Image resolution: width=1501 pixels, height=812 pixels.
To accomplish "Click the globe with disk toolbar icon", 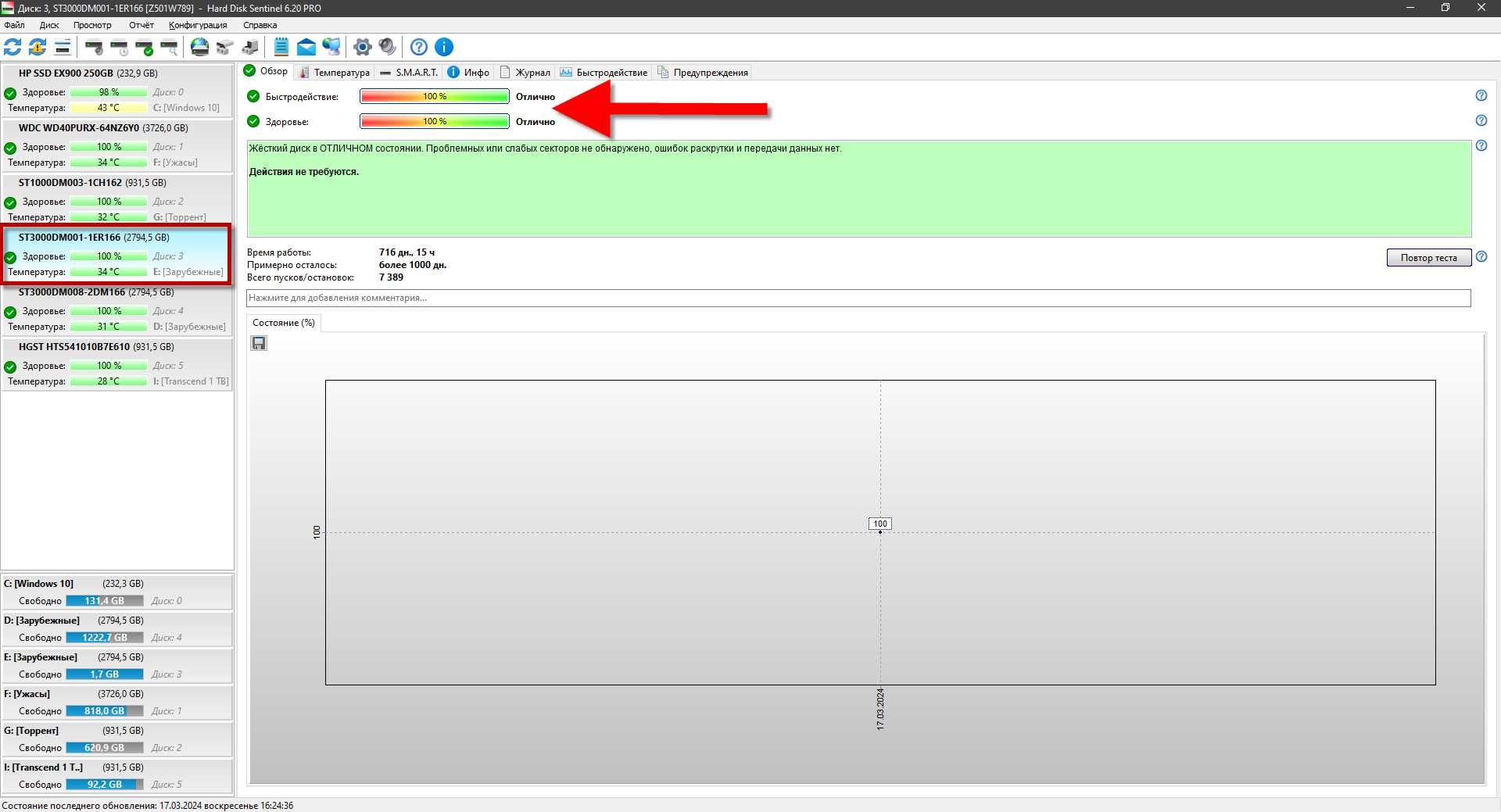I will (x=200, y=47).
